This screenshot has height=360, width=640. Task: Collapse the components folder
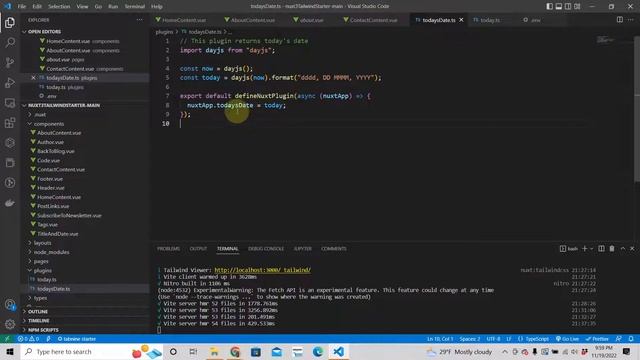pos(85,124)
